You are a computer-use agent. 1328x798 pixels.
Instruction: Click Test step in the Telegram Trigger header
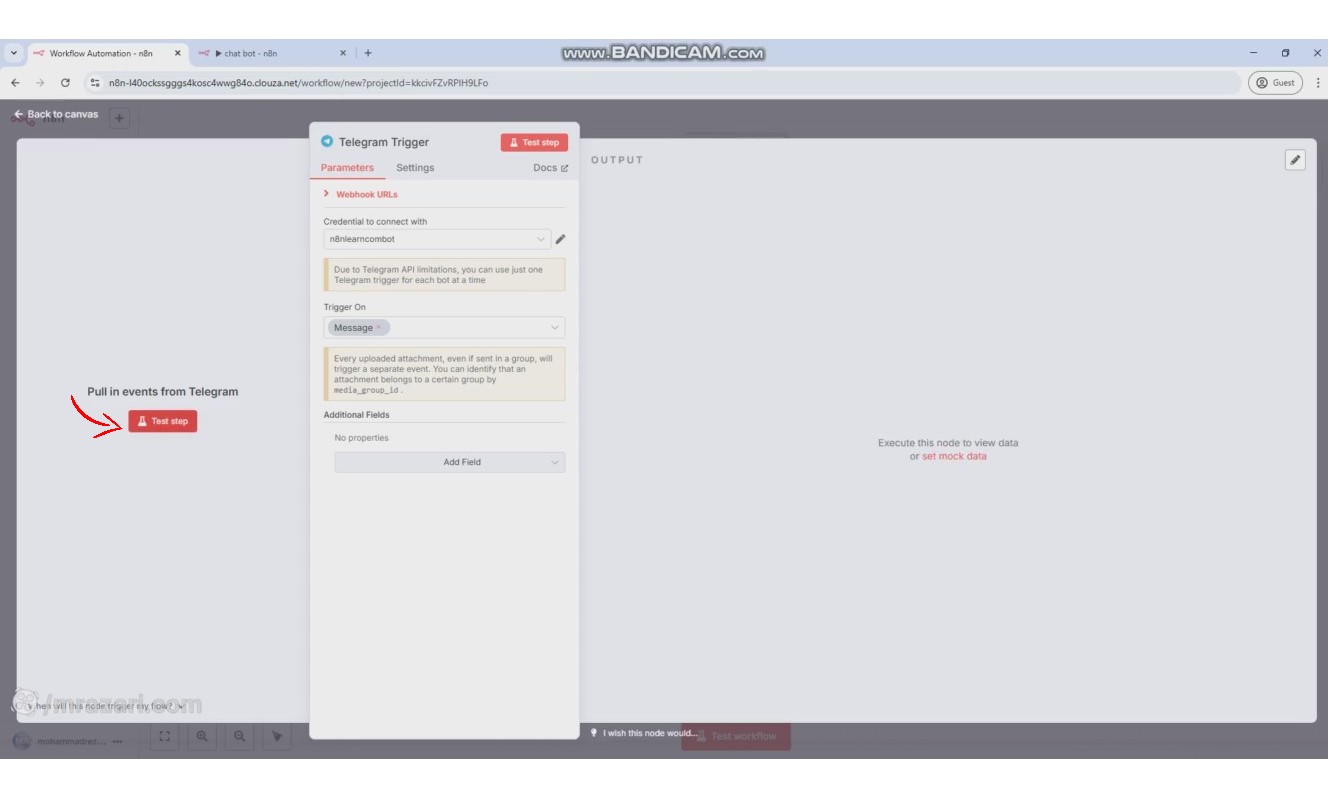click(x=534, y=142)
